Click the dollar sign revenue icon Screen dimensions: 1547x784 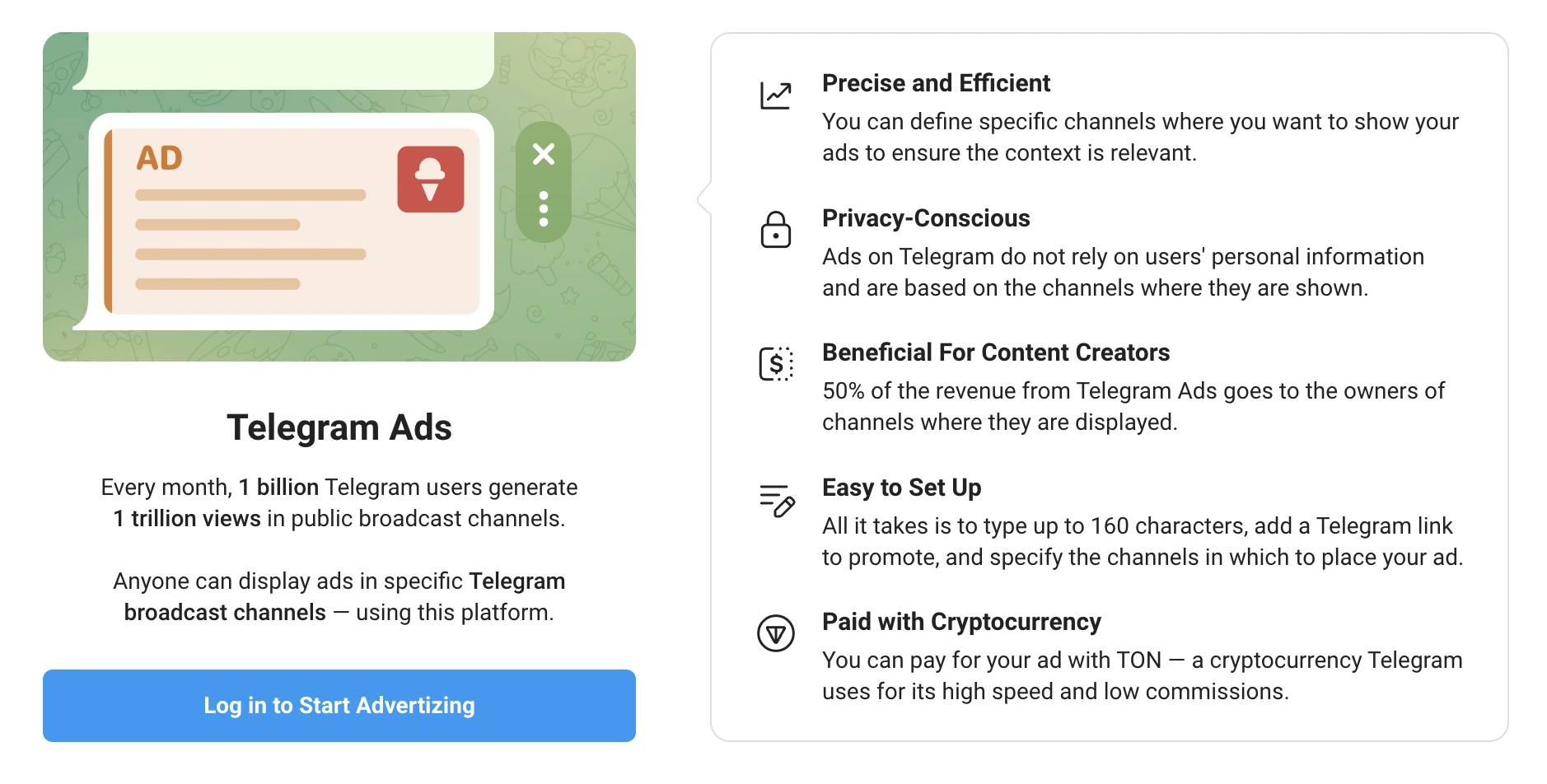click(x=775, y=364)
